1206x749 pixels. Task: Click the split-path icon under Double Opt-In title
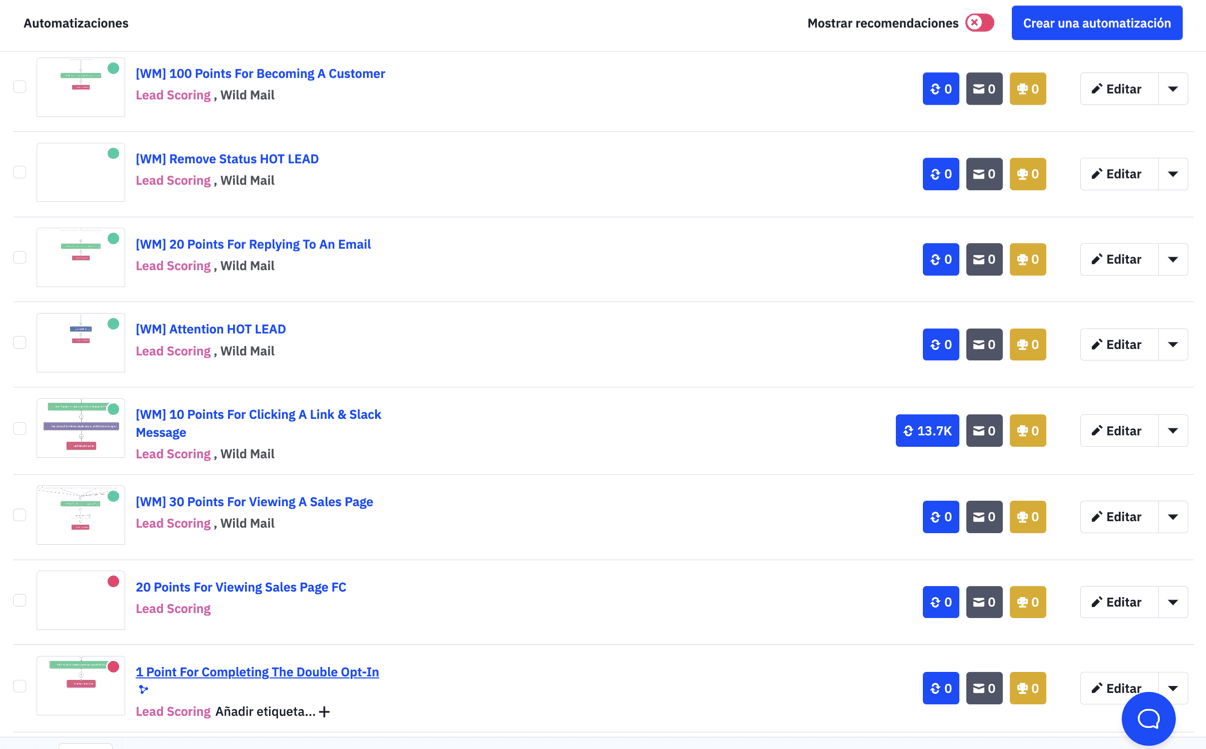click(x=143, y=690)
